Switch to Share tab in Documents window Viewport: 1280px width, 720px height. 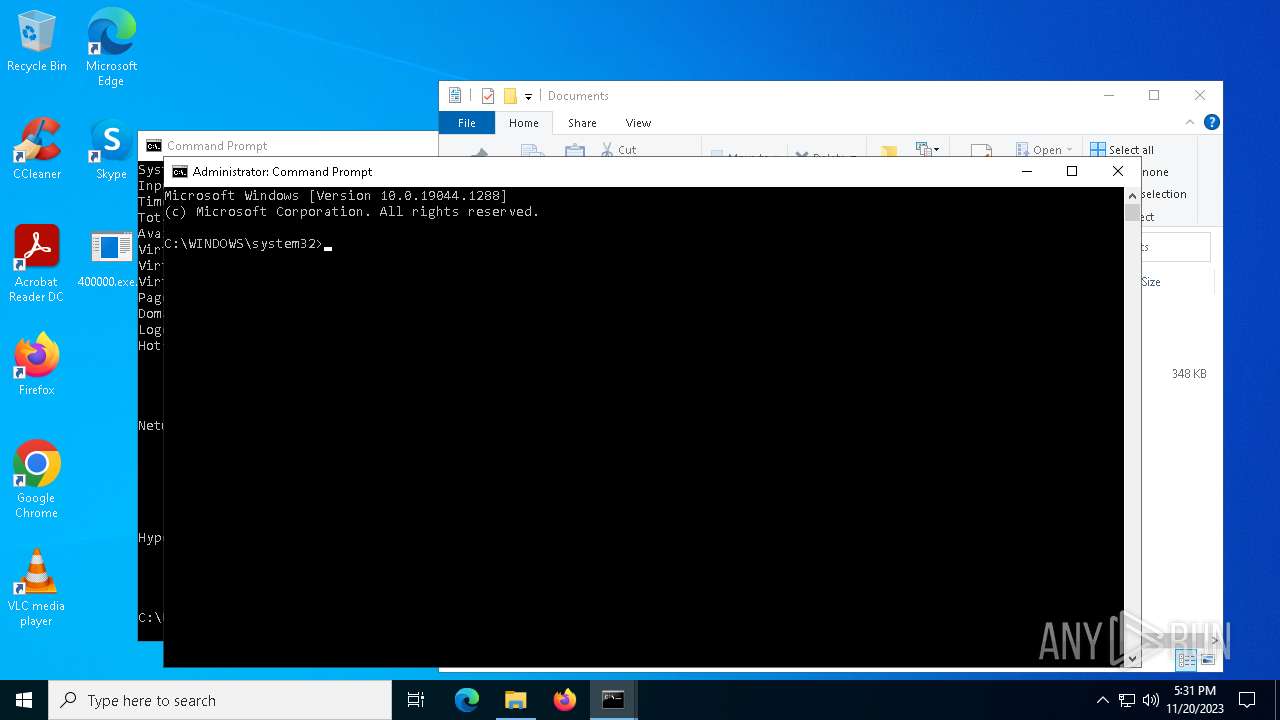pos(582,123)
